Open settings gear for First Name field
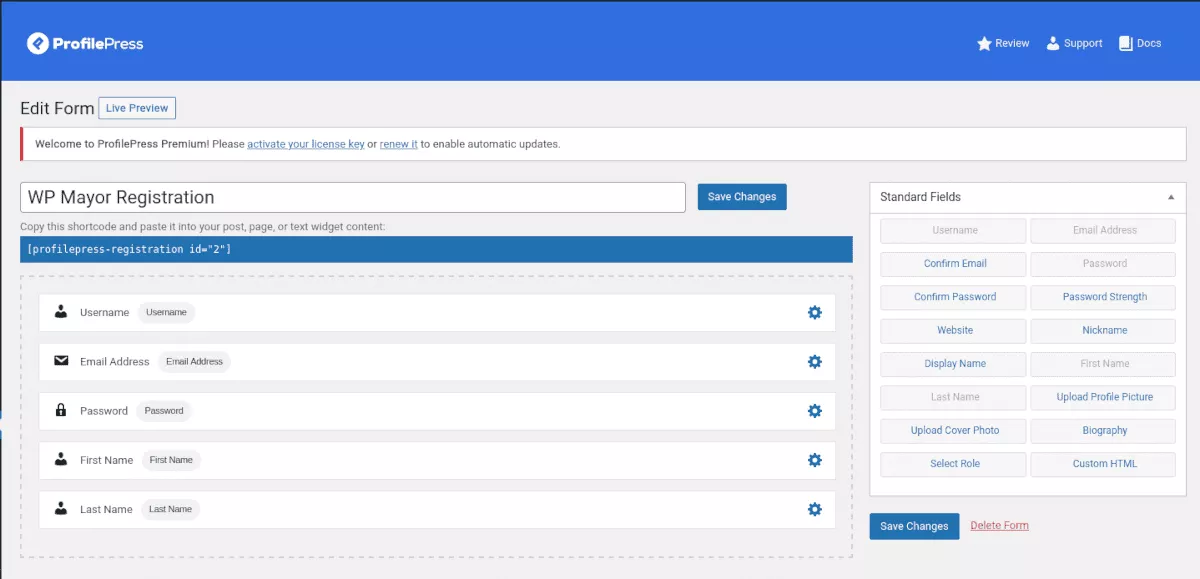 click(815, 460)
